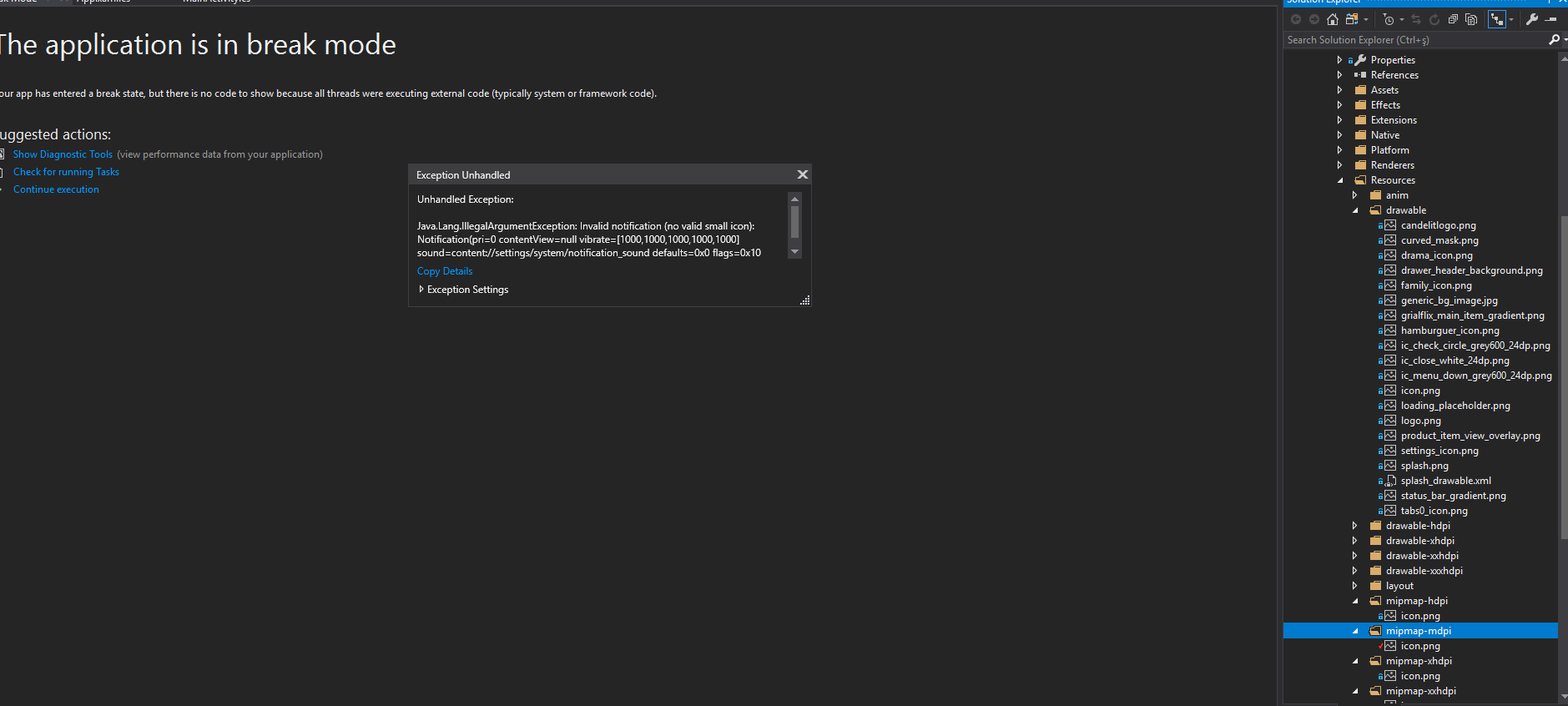
Task: Click the Collapse All icon
Action: click(x=1453, y=19)
